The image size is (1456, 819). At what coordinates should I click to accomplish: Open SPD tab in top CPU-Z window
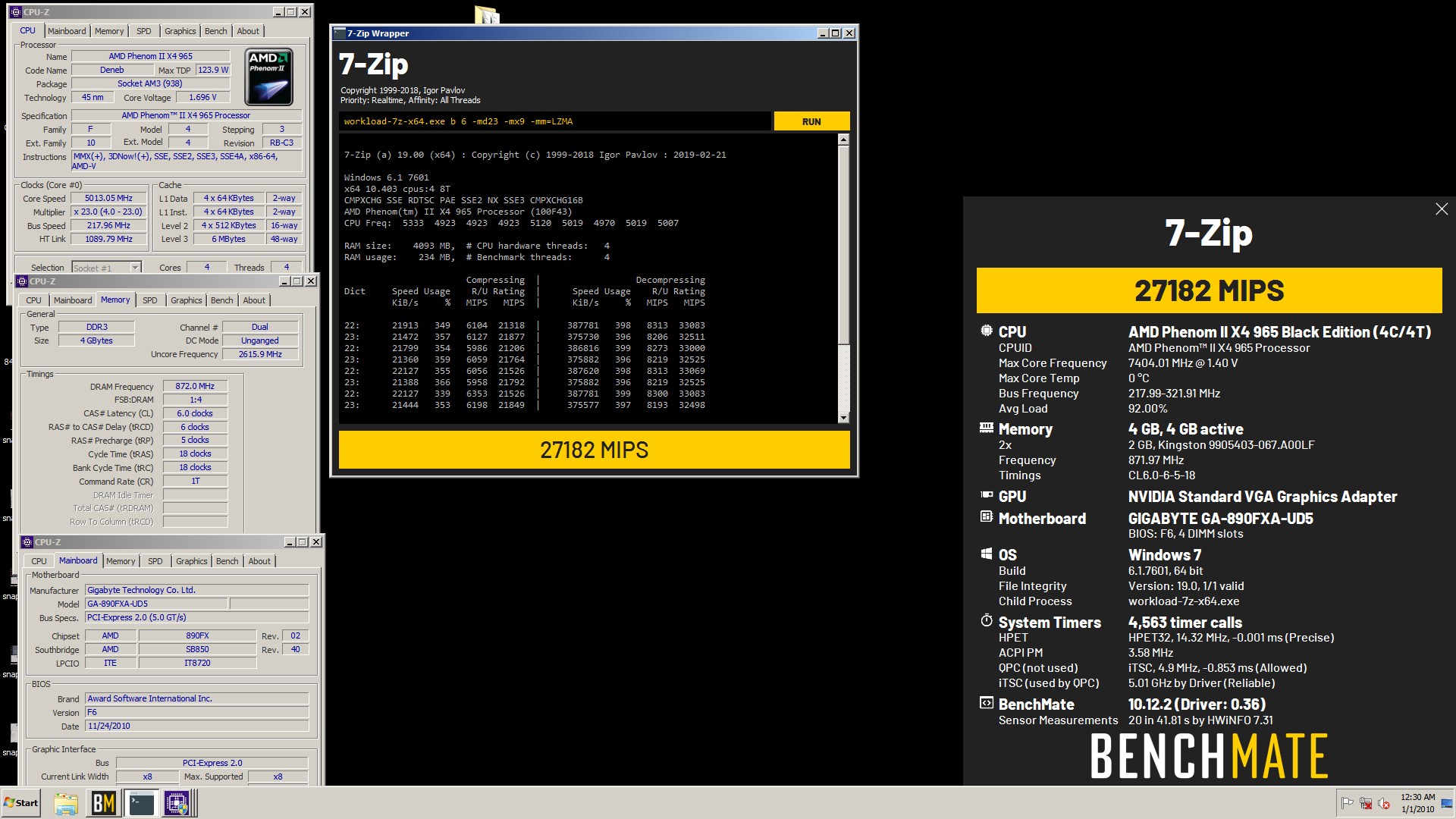point(144,31)
